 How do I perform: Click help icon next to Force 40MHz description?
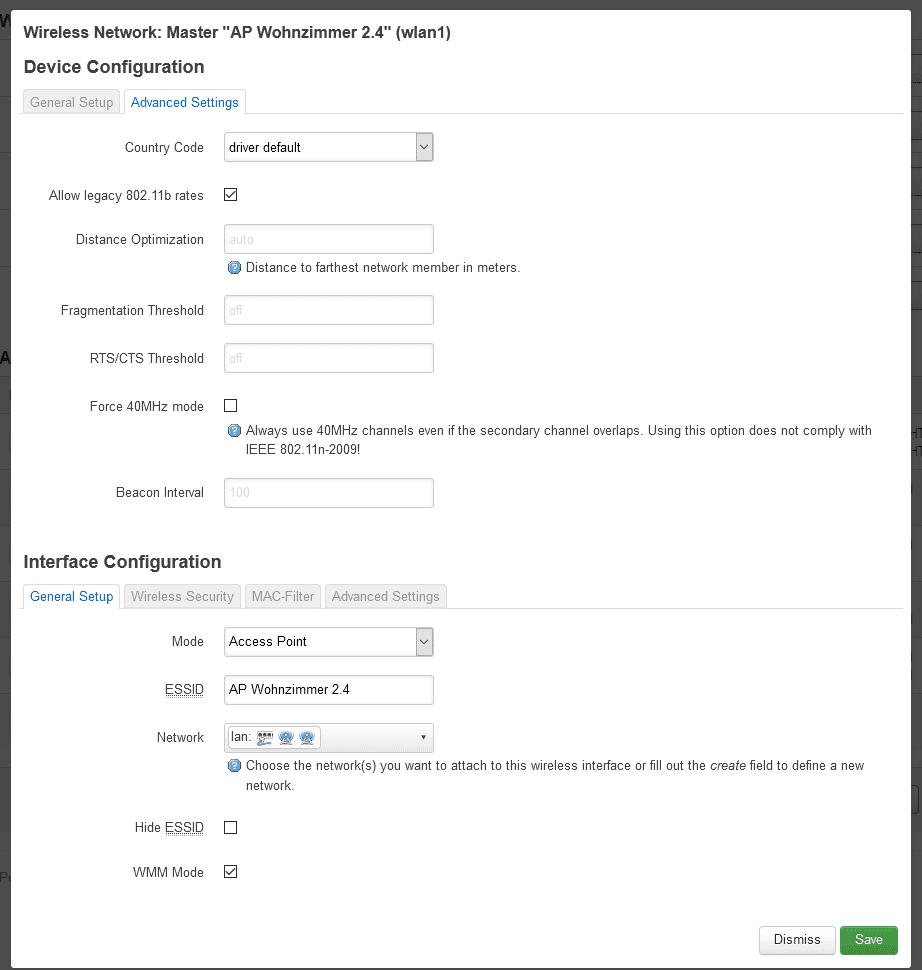click(x=234, y=431)
